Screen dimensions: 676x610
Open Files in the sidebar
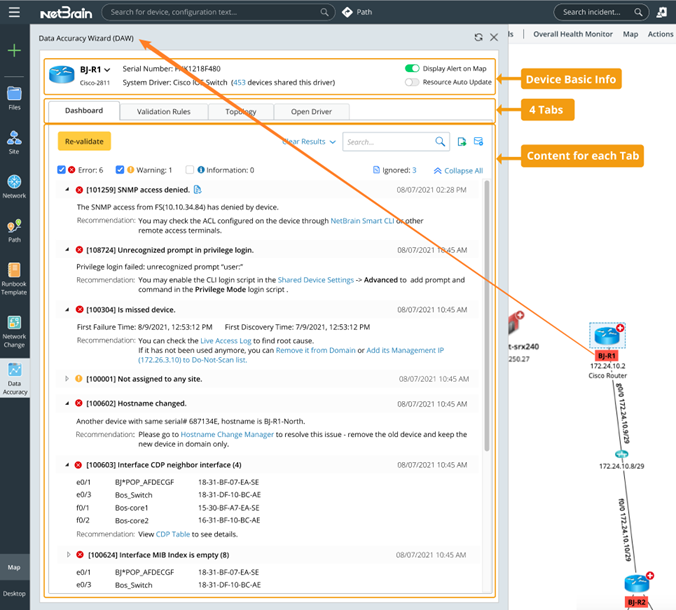14,98
